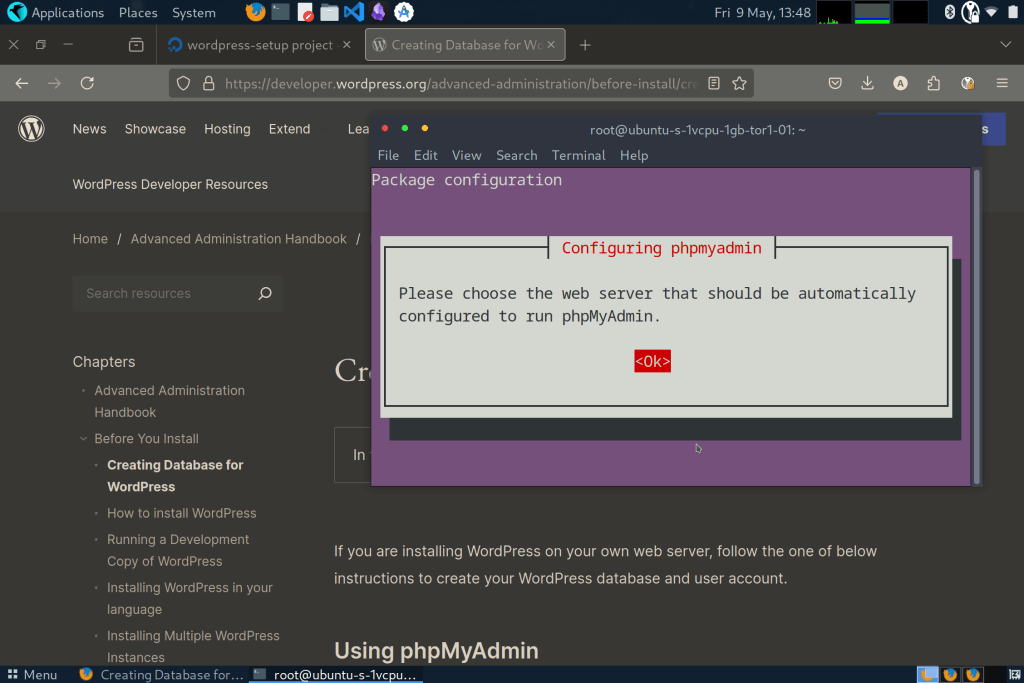Open terminal File menu
This screenshot has width=1024, height=683.
(388, 155)
